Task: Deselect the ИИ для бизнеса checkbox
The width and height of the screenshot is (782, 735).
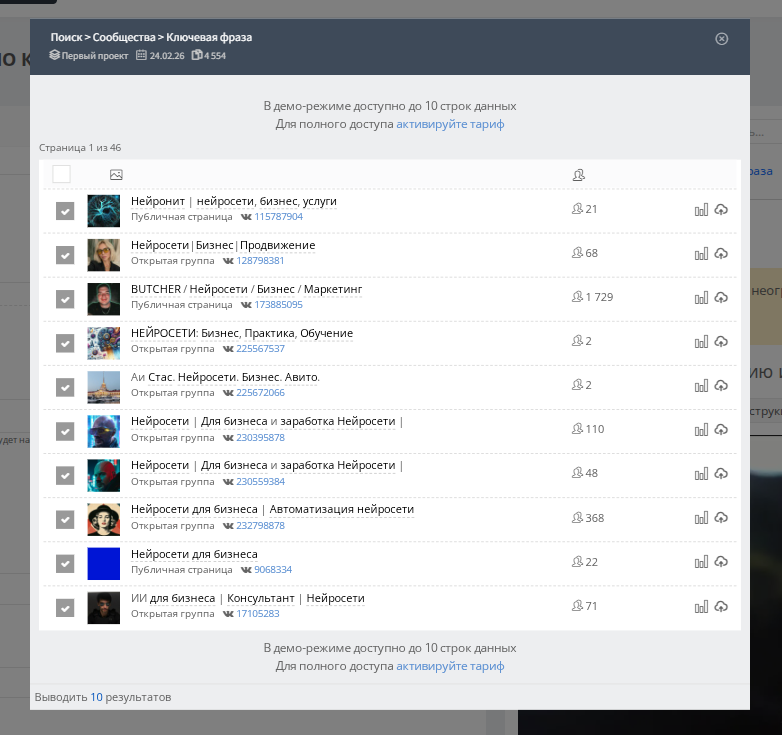Action: 65,607
